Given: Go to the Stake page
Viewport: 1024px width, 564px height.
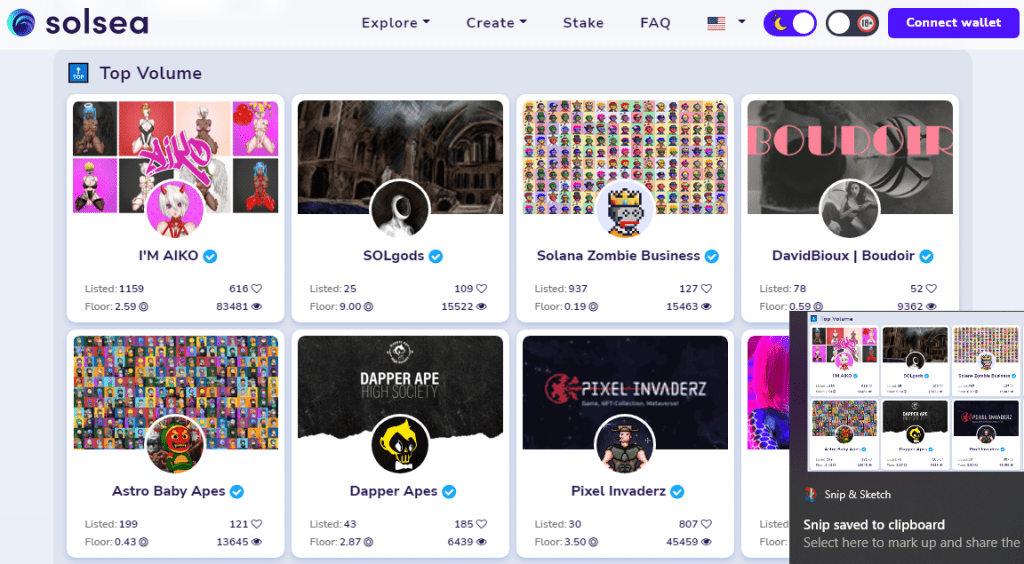Looking at the screenshot, I should pyautogui.click(x=583, y=22).
